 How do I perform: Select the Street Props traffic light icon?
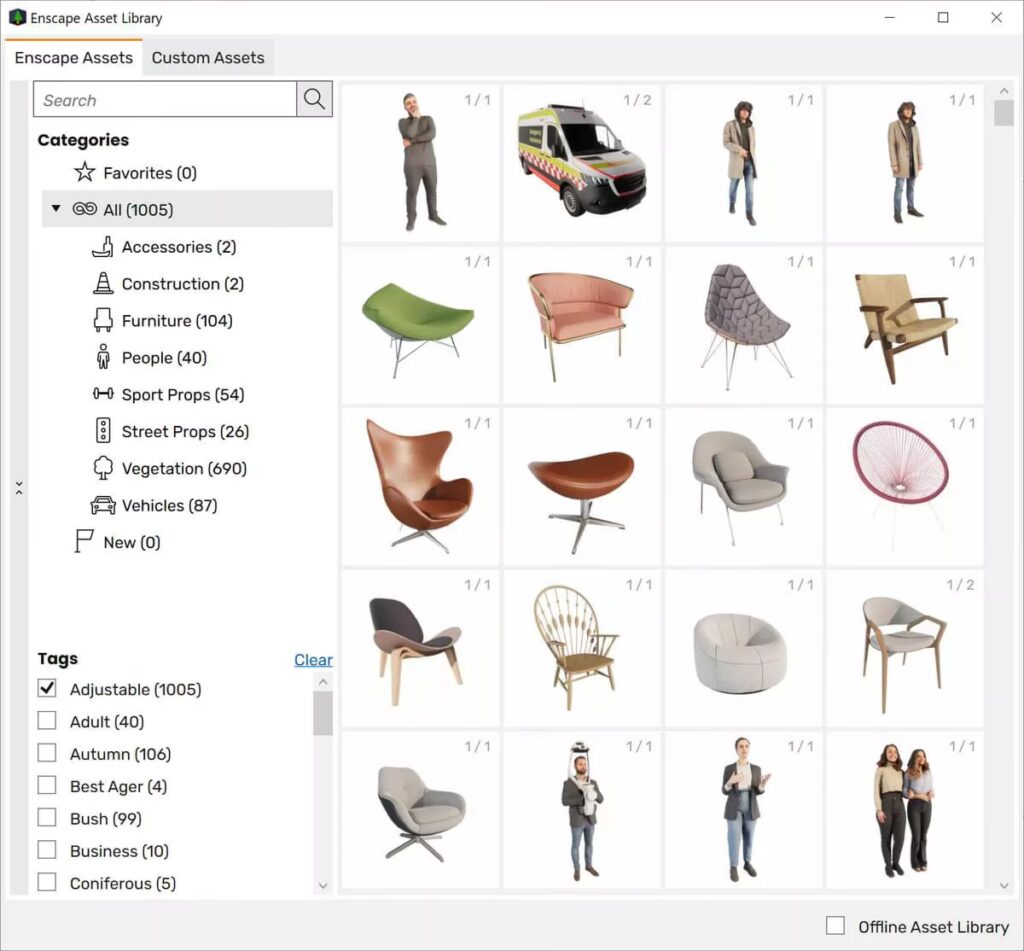click(x=103, y=432)
